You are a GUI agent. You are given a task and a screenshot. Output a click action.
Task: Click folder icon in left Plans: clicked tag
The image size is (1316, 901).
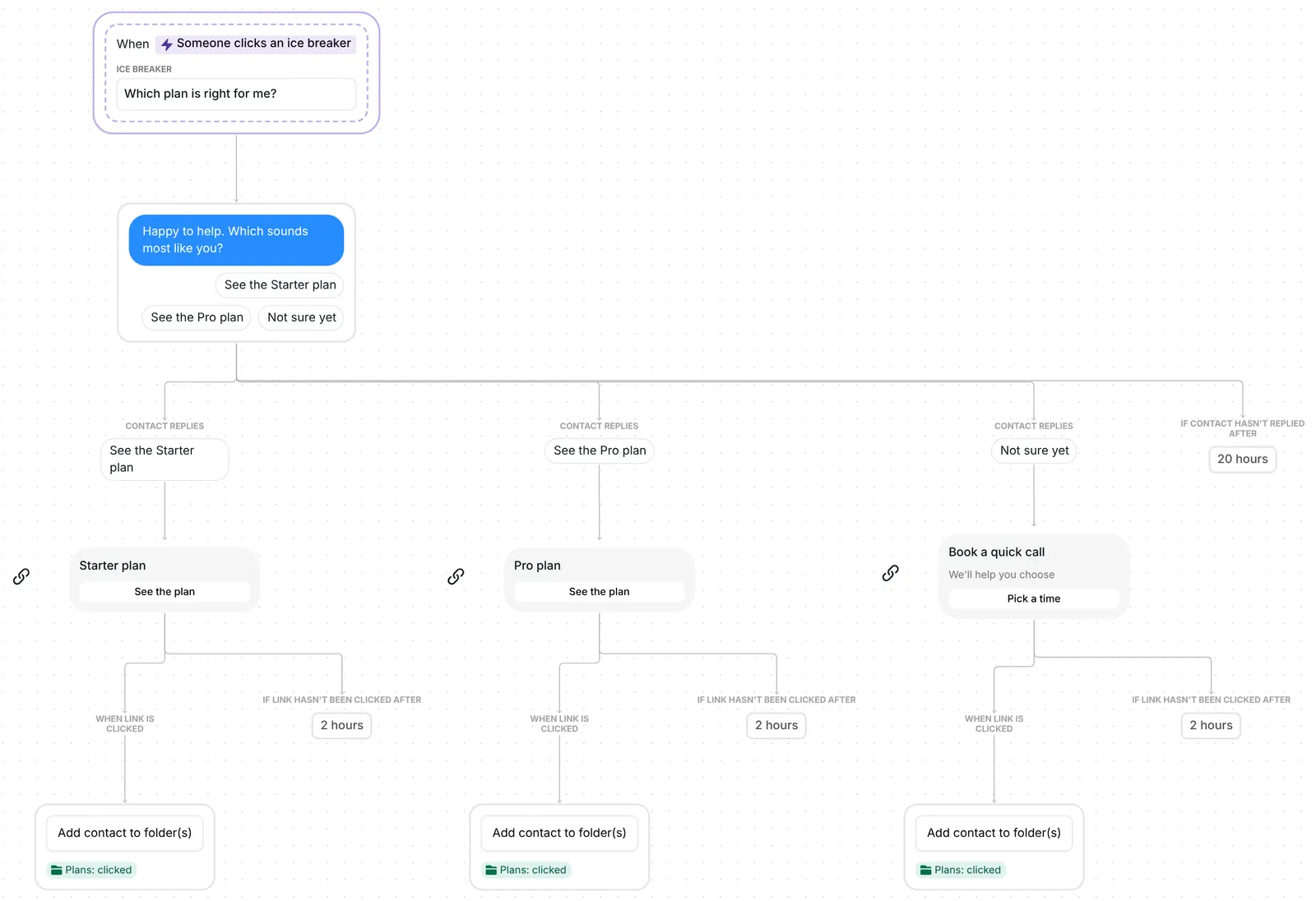57,870
